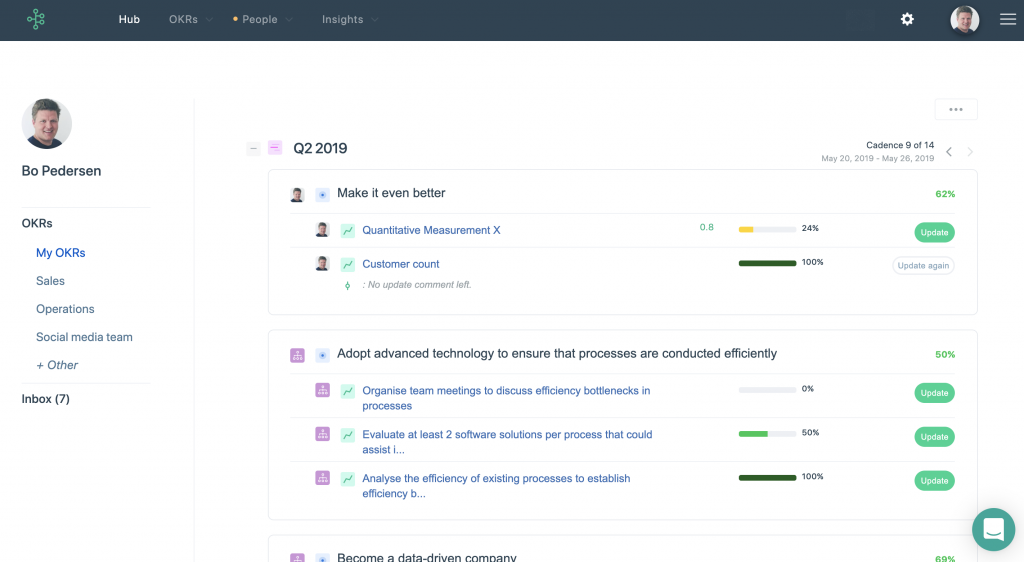This screenshot has height=562, width=1024.
Task: Click the Bo Pedersen name heading
Action: coord(61,171)
